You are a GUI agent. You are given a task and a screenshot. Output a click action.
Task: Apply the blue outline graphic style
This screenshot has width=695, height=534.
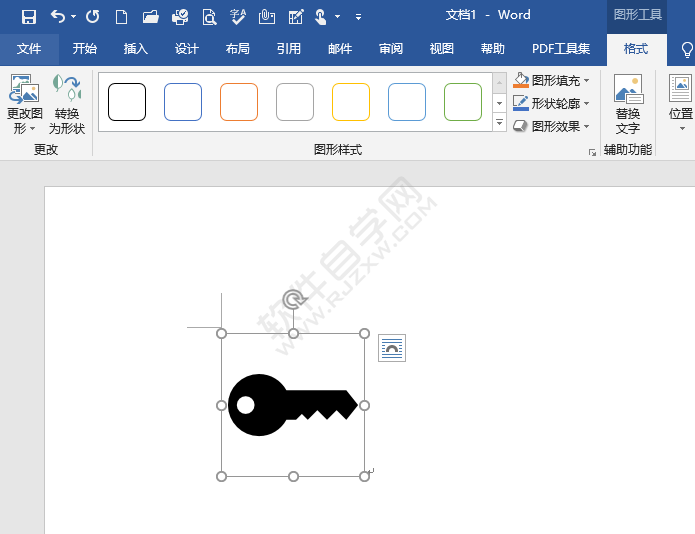click(x=183, y=102)
